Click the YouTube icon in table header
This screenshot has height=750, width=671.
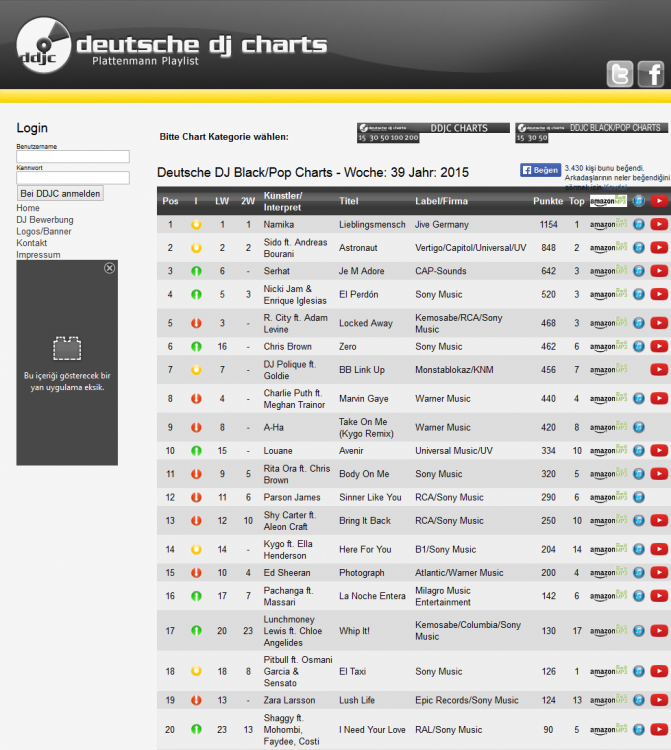point(659,201)
